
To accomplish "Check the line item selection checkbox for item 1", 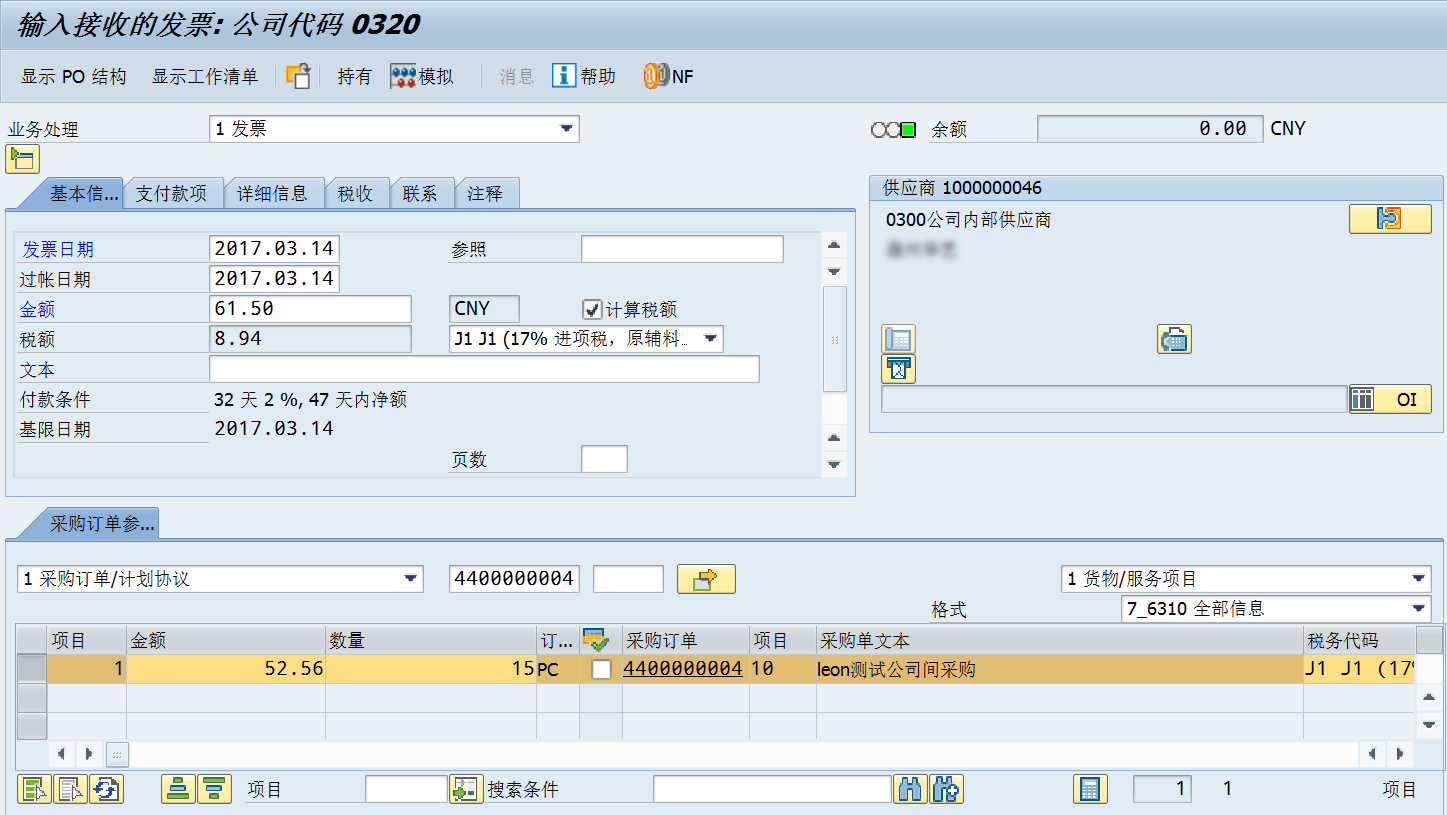I will tap(601, 669).
